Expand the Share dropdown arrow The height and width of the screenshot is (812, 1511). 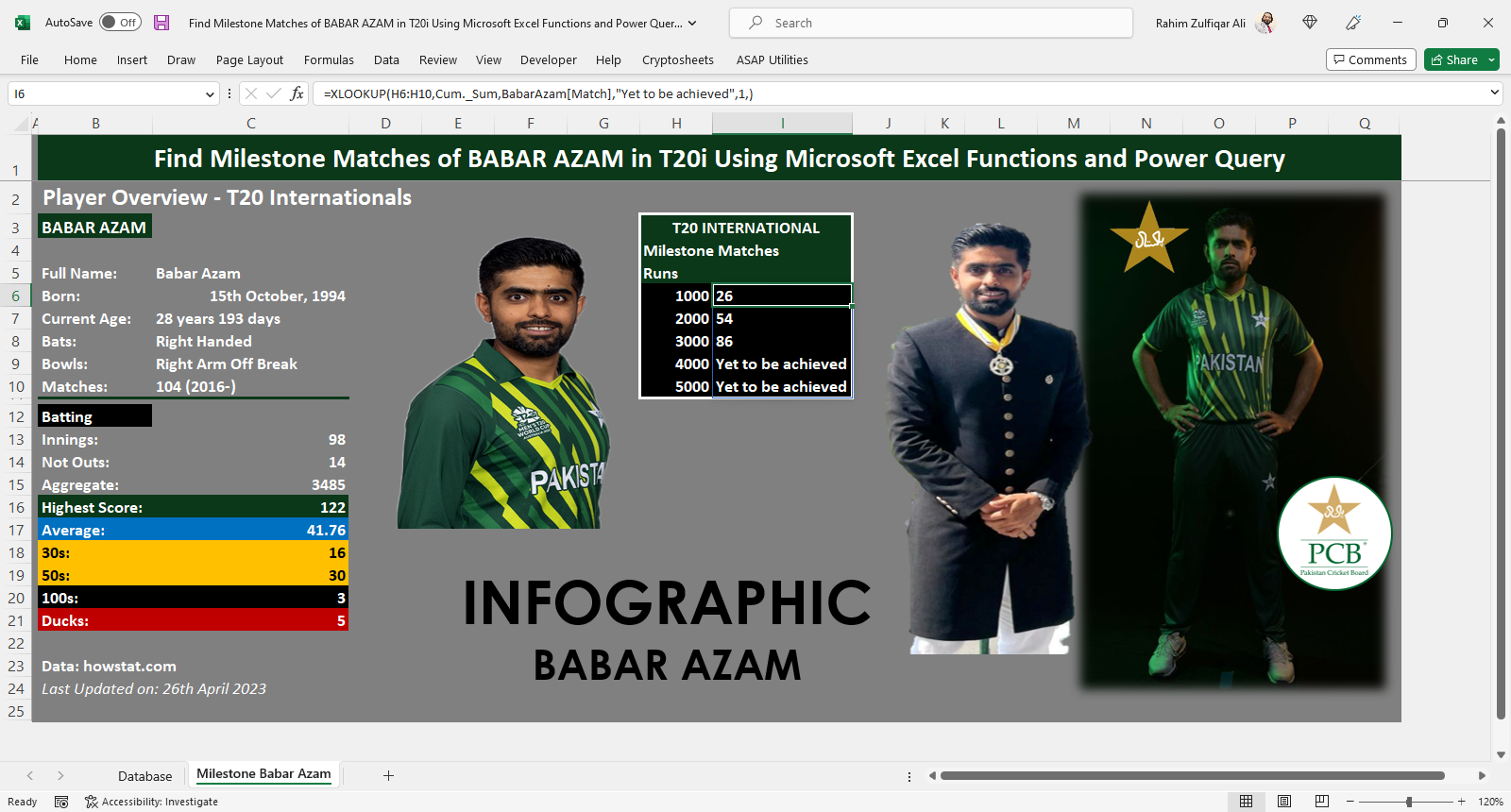(1492, 59)
